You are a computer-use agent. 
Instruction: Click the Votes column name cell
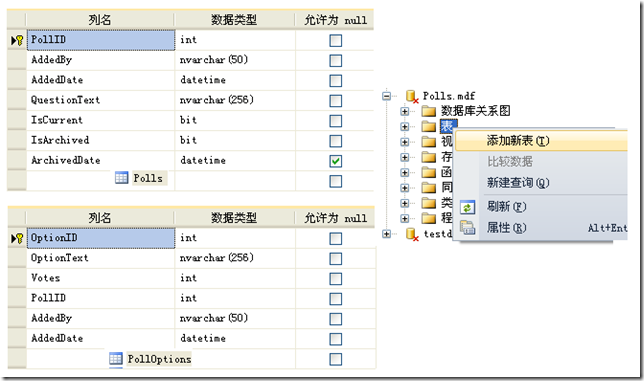(x=101, y=278)
